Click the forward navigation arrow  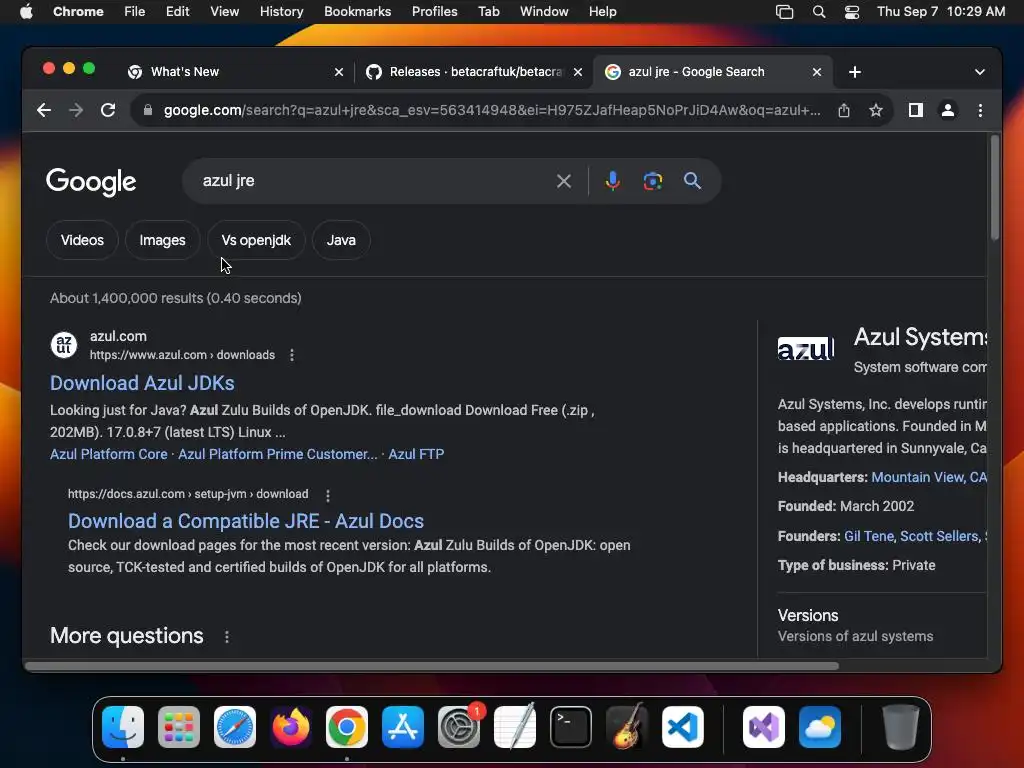click(76, 110)
